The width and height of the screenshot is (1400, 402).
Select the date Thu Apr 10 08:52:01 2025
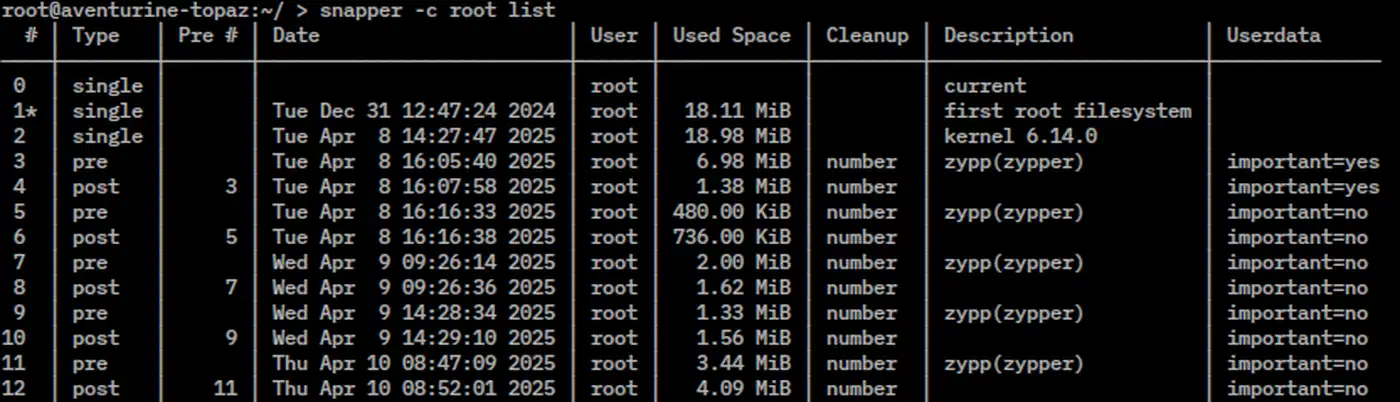point(413,389)
